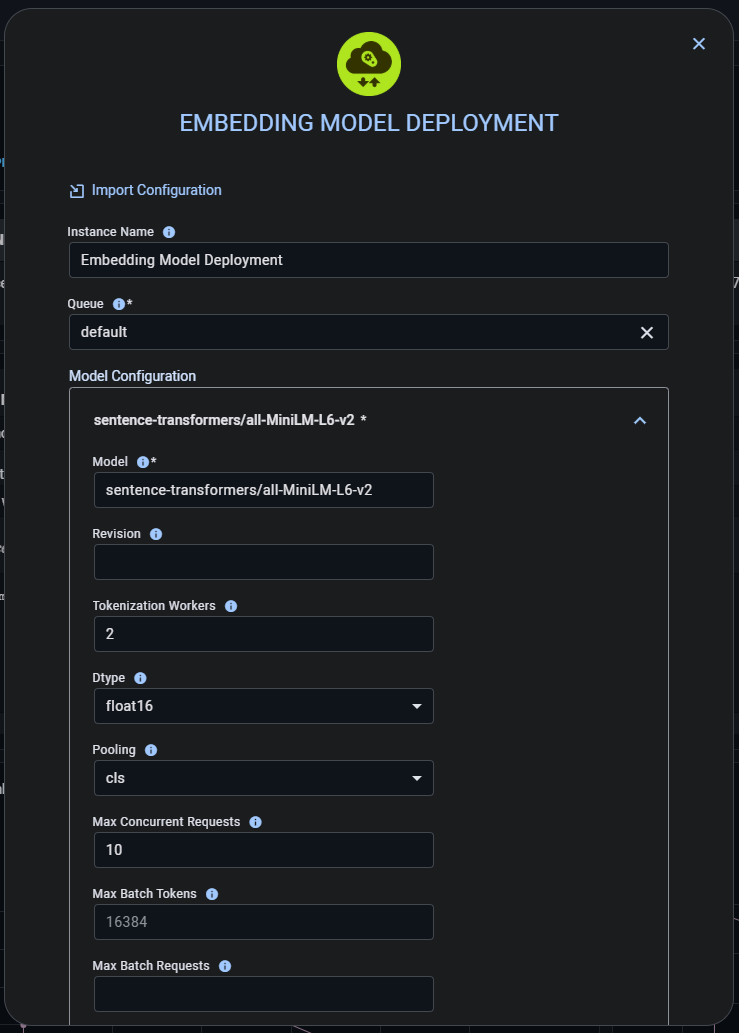The height and width of the screenshot is (1033, 739).
Task: Click the Dtype info icon
Action: (x=140, y=677)
